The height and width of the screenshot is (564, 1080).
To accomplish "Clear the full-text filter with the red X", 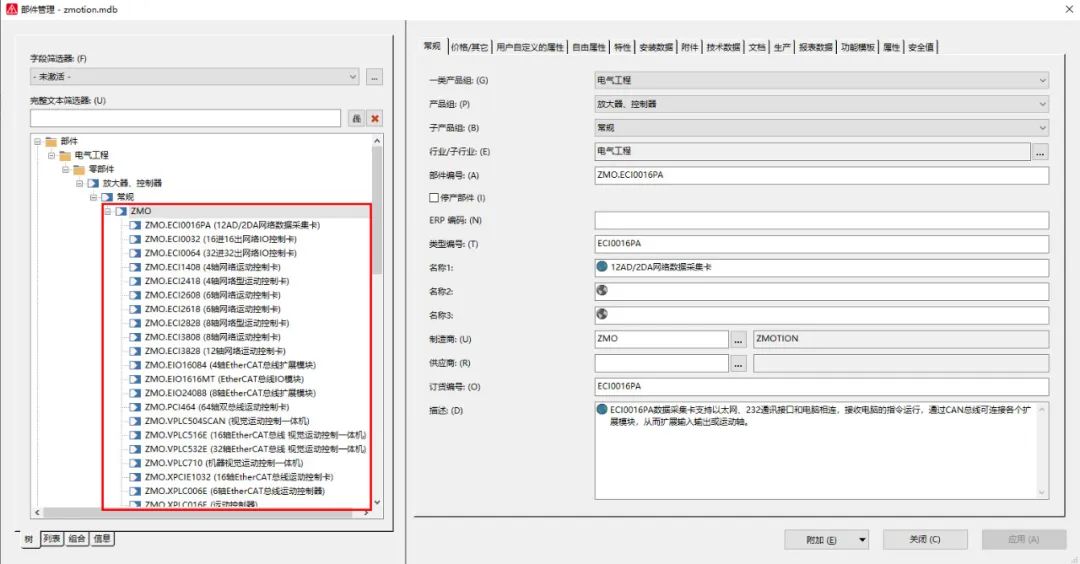I will coord(375,118).
